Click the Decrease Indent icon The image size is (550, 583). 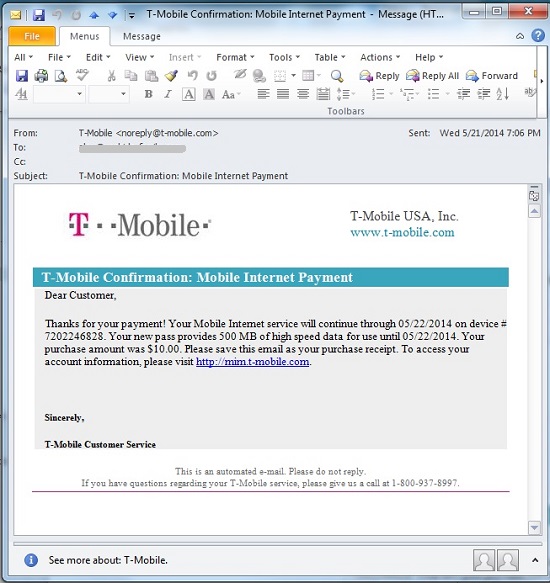pos(464,94)
